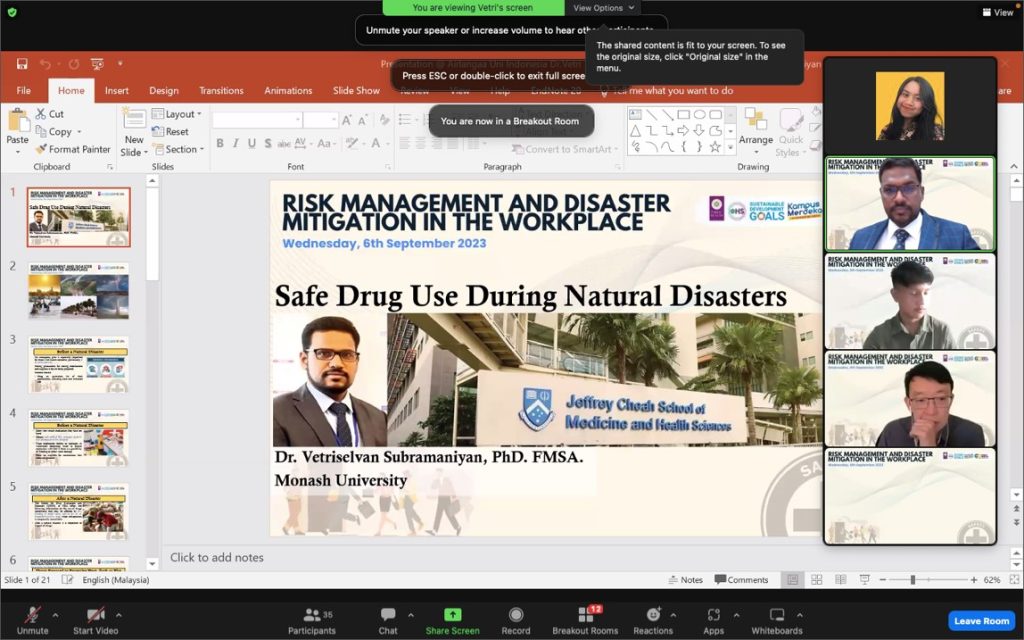Select slide 4 thumbnail
The image size is (1024, 640).
(x=78, y=438)
